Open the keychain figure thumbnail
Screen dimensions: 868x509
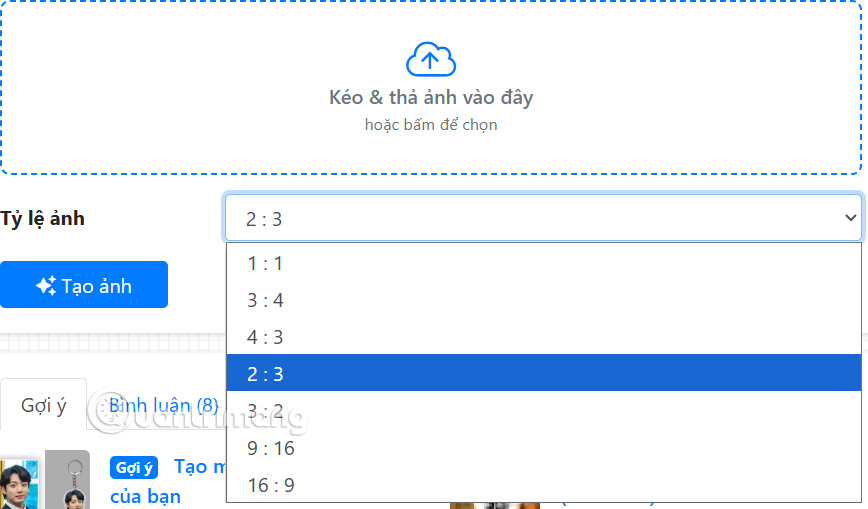[67, 482]
